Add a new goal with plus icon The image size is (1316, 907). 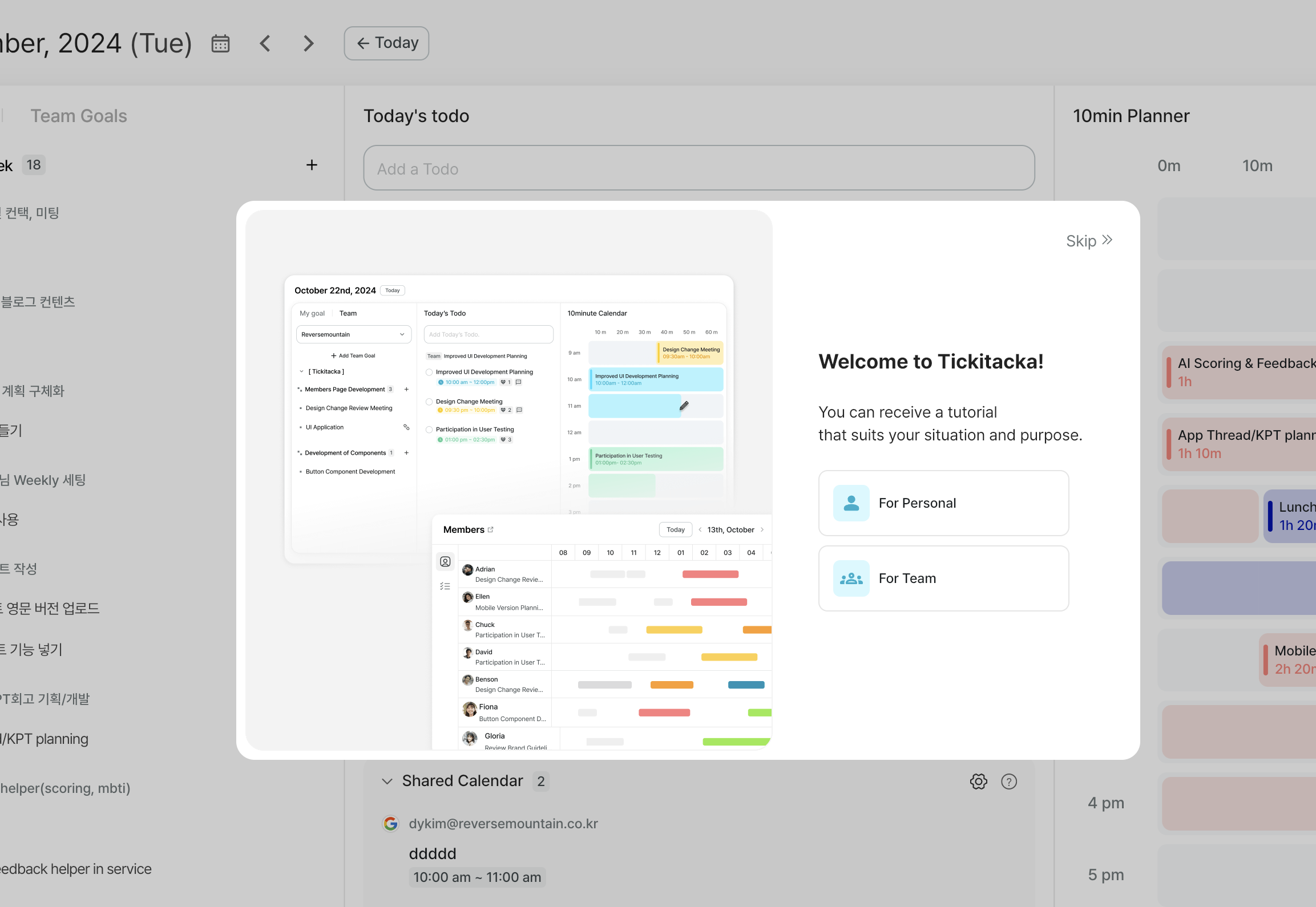[312, 165]
